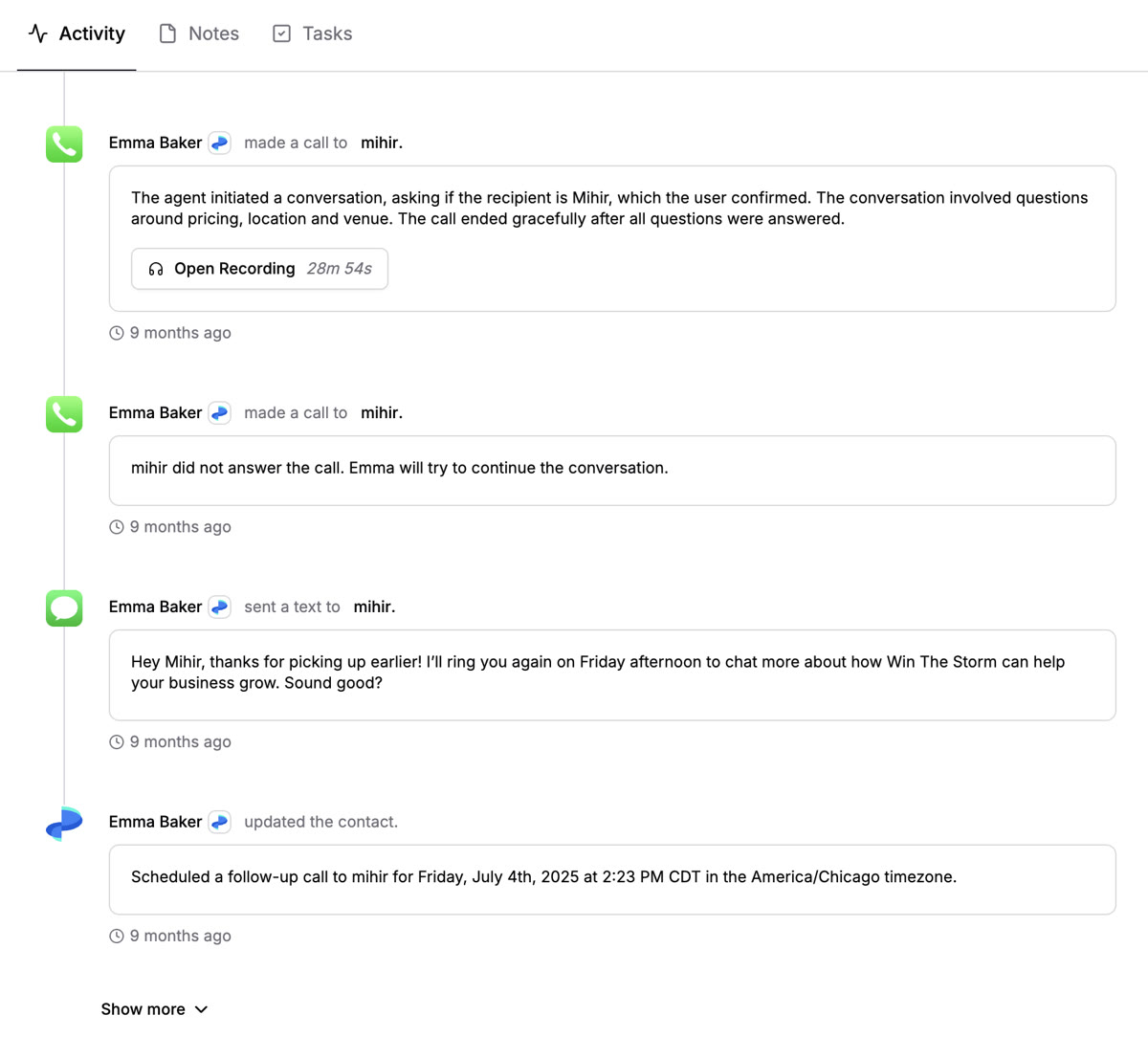Image resolution: width=1148 pixels, height=1037 pixels.
Task: Click the 28m 54s recording duration
Action: coord(341,269)
